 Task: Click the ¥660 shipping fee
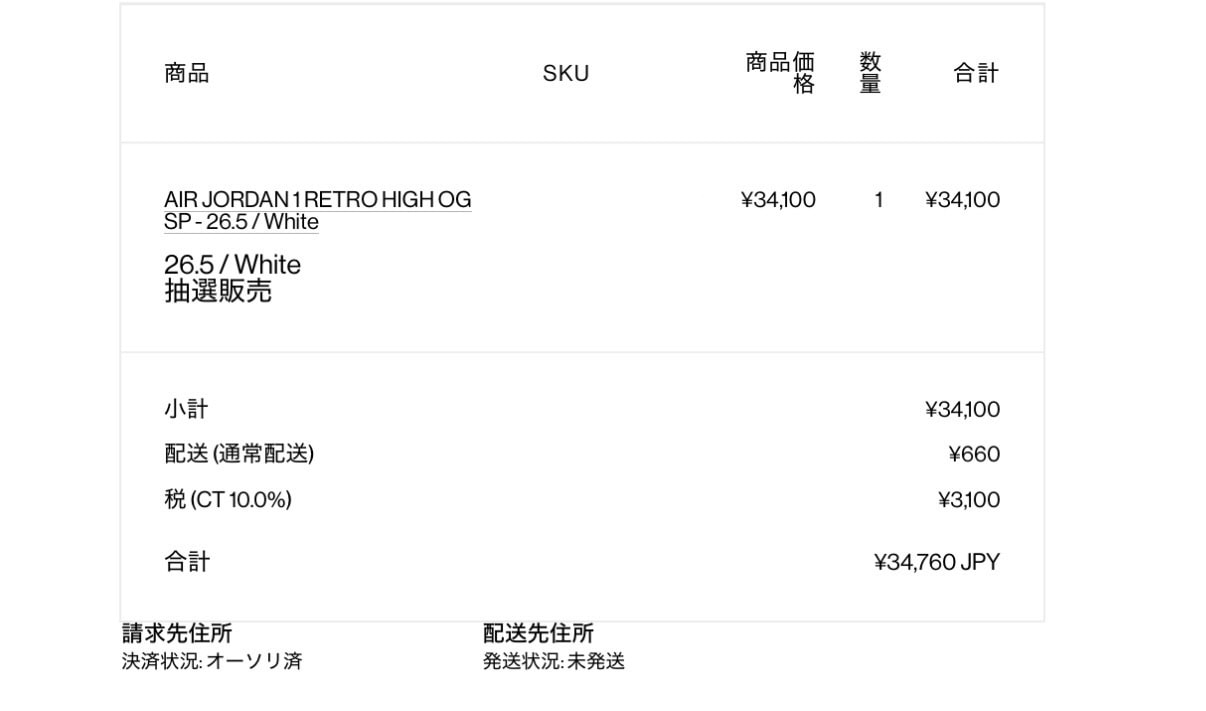[974, 454]
